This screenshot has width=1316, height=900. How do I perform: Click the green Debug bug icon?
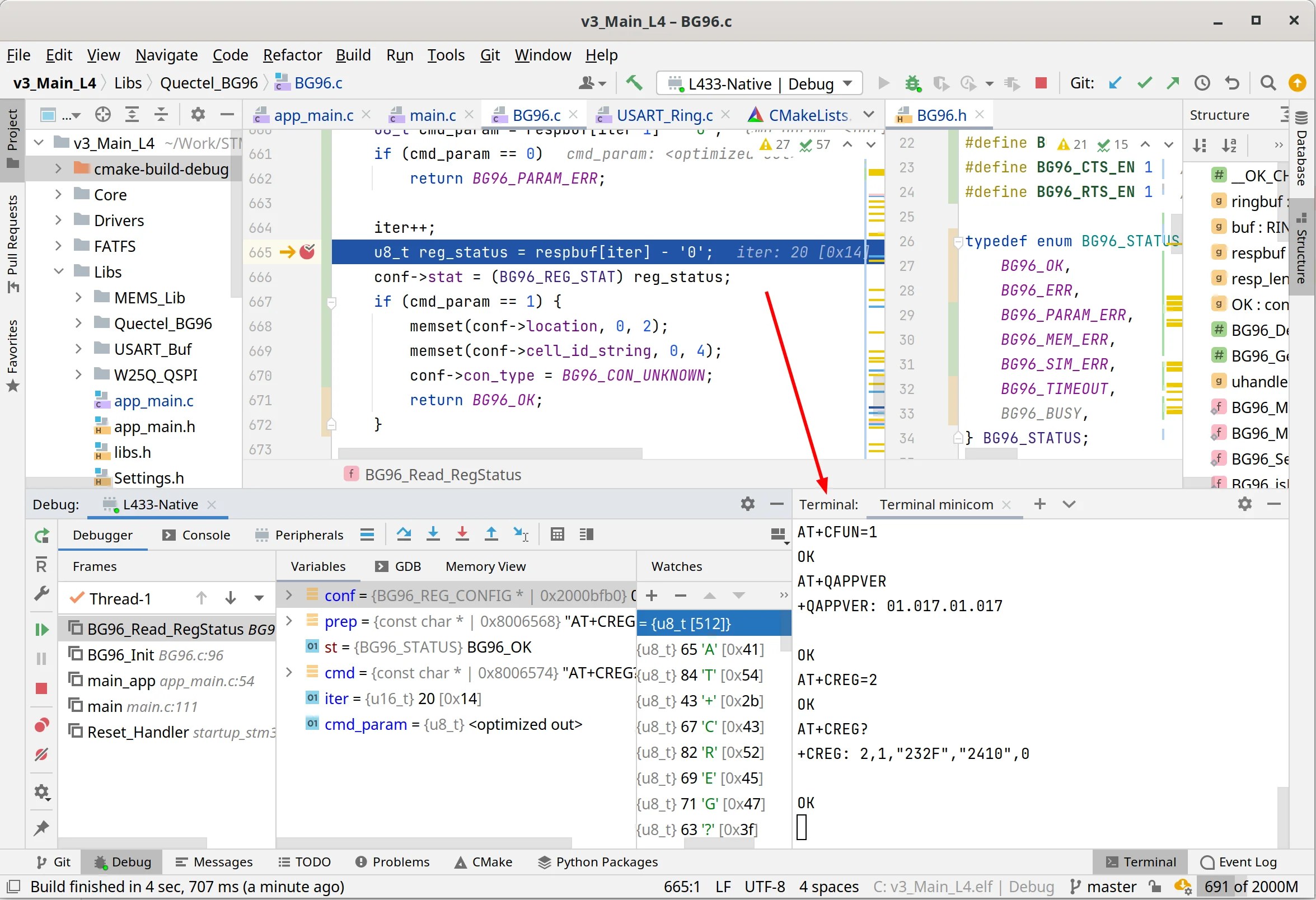912,83
